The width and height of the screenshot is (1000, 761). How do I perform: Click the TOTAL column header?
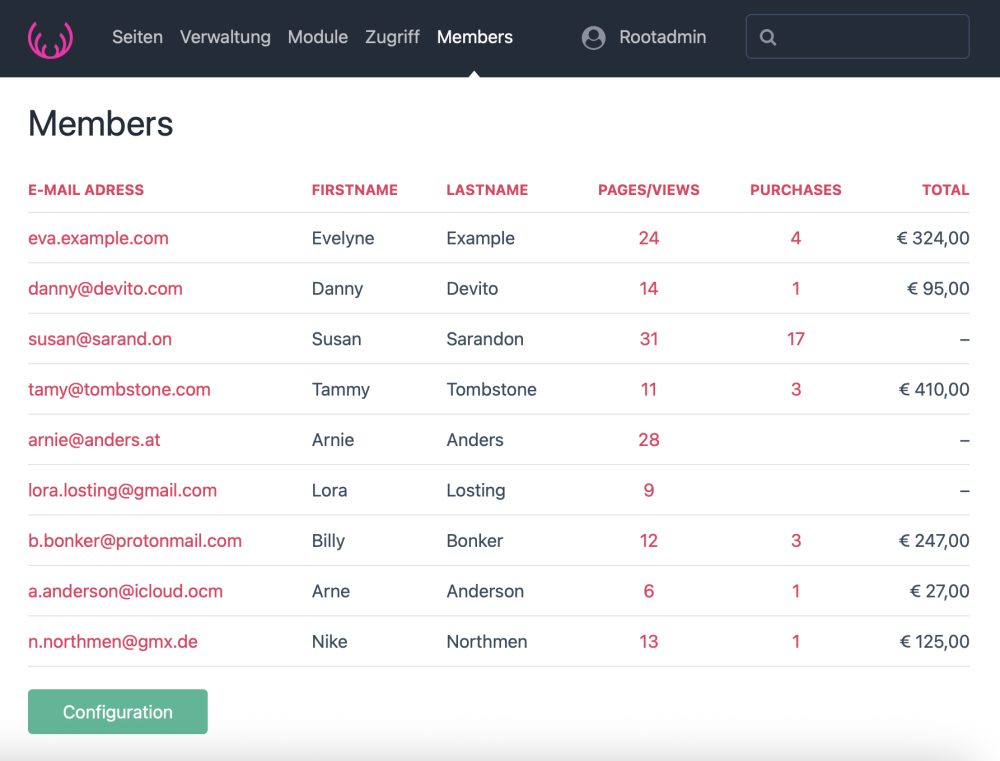pos(946,190)
